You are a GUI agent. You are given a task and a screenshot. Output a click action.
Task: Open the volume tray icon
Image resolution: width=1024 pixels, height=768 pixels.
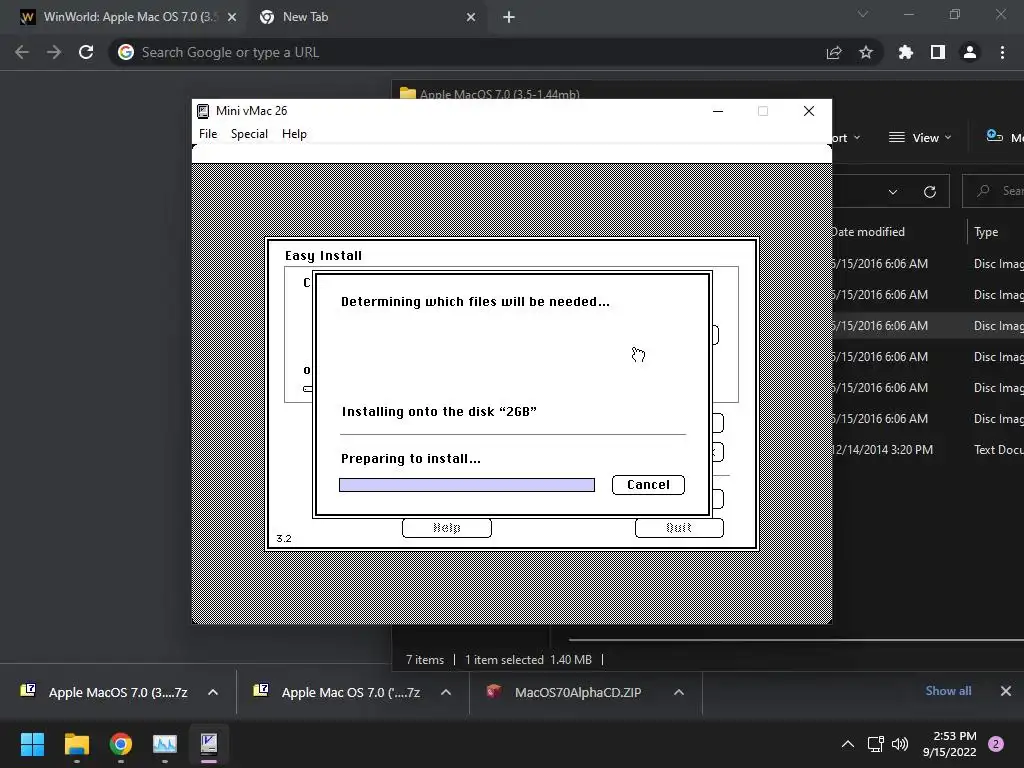click(x=900, y=744)
